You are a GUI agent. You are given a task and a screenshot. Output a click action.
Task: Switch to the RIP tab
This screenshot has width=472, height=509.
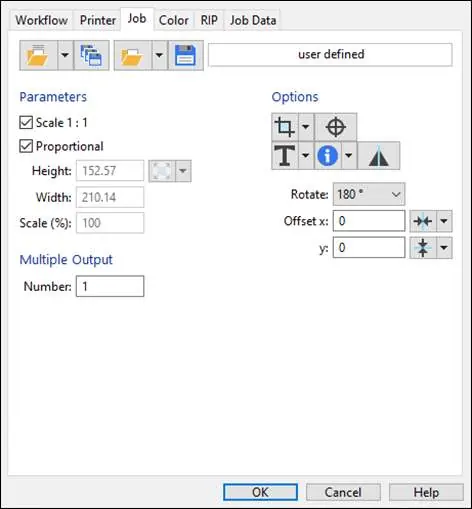click(209, 20)
